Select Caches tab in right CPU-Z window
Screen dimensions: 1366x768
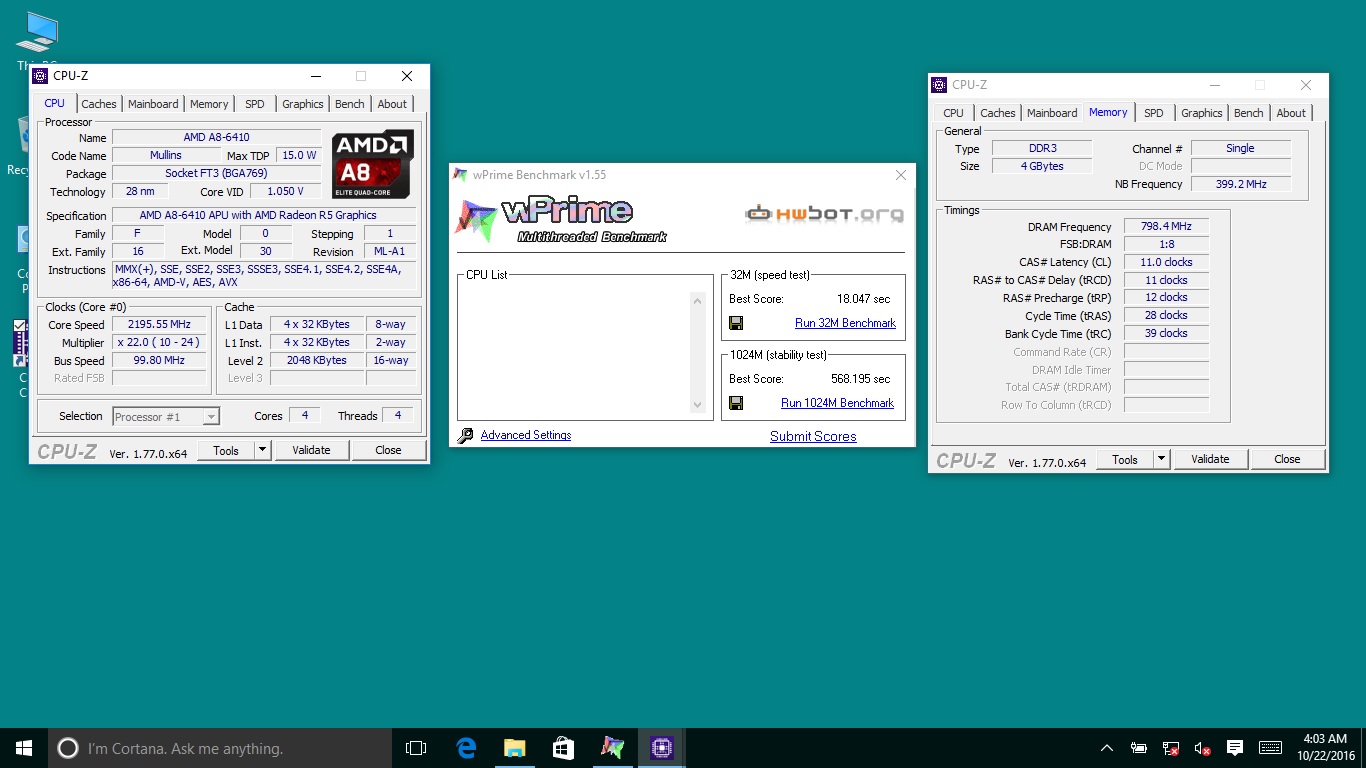tap(998, 113)
